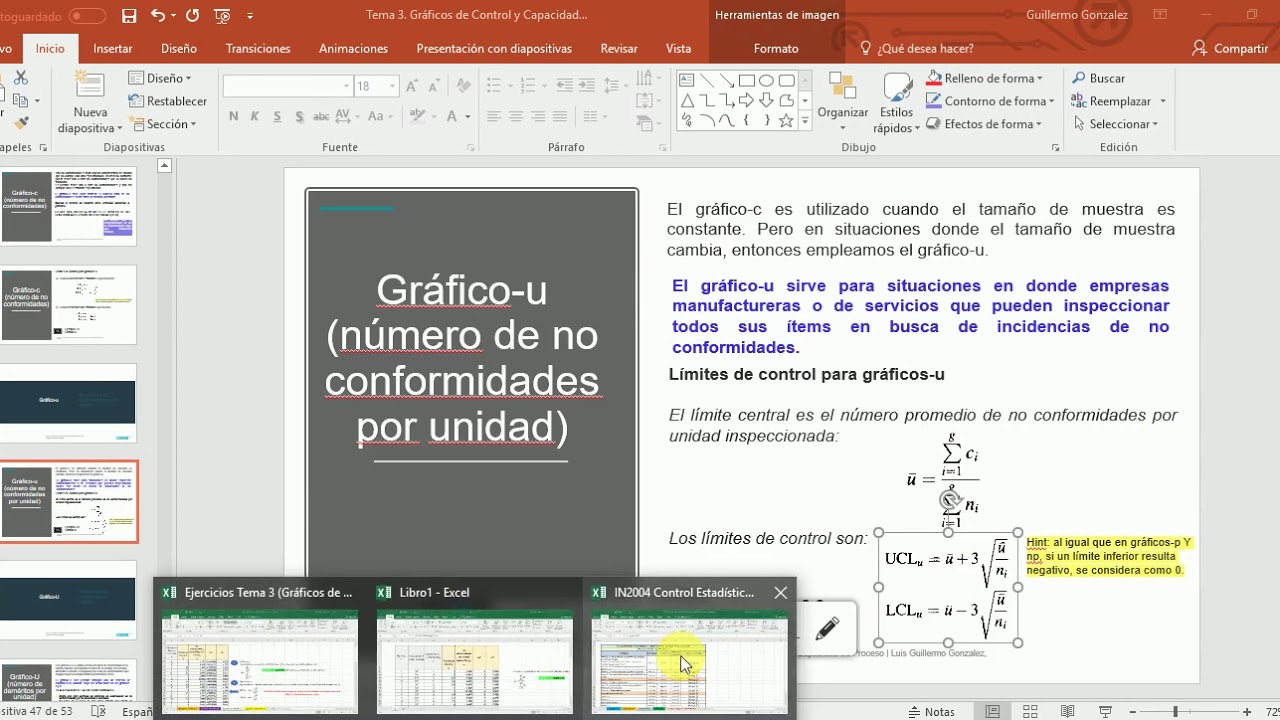Clear all formatting eraser icon

(466, 86)
